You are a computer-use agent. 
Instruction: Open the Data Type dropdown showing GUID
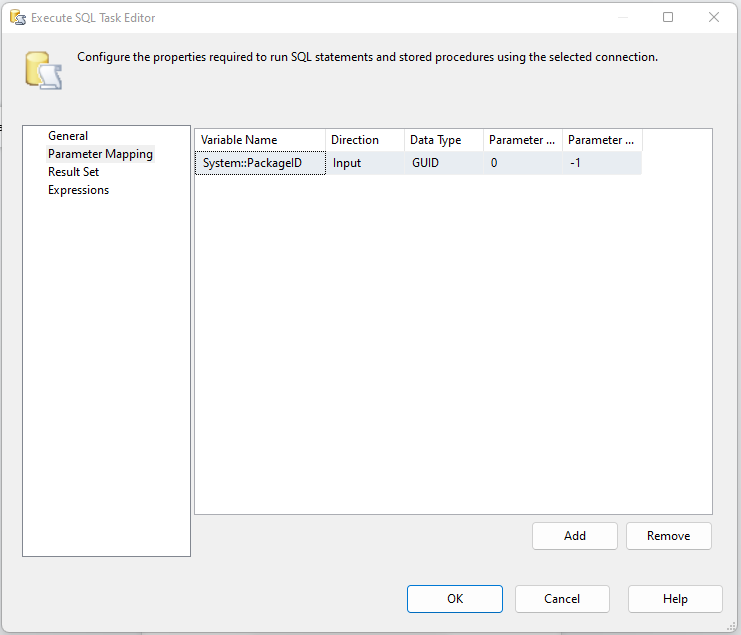444,163
